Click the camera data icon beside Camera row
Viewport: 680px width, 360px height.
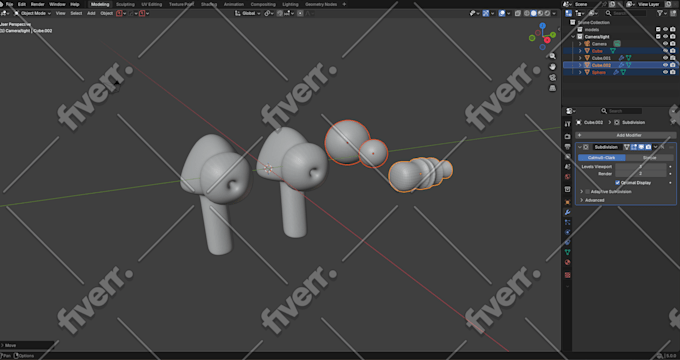click(x=617, y=44)
